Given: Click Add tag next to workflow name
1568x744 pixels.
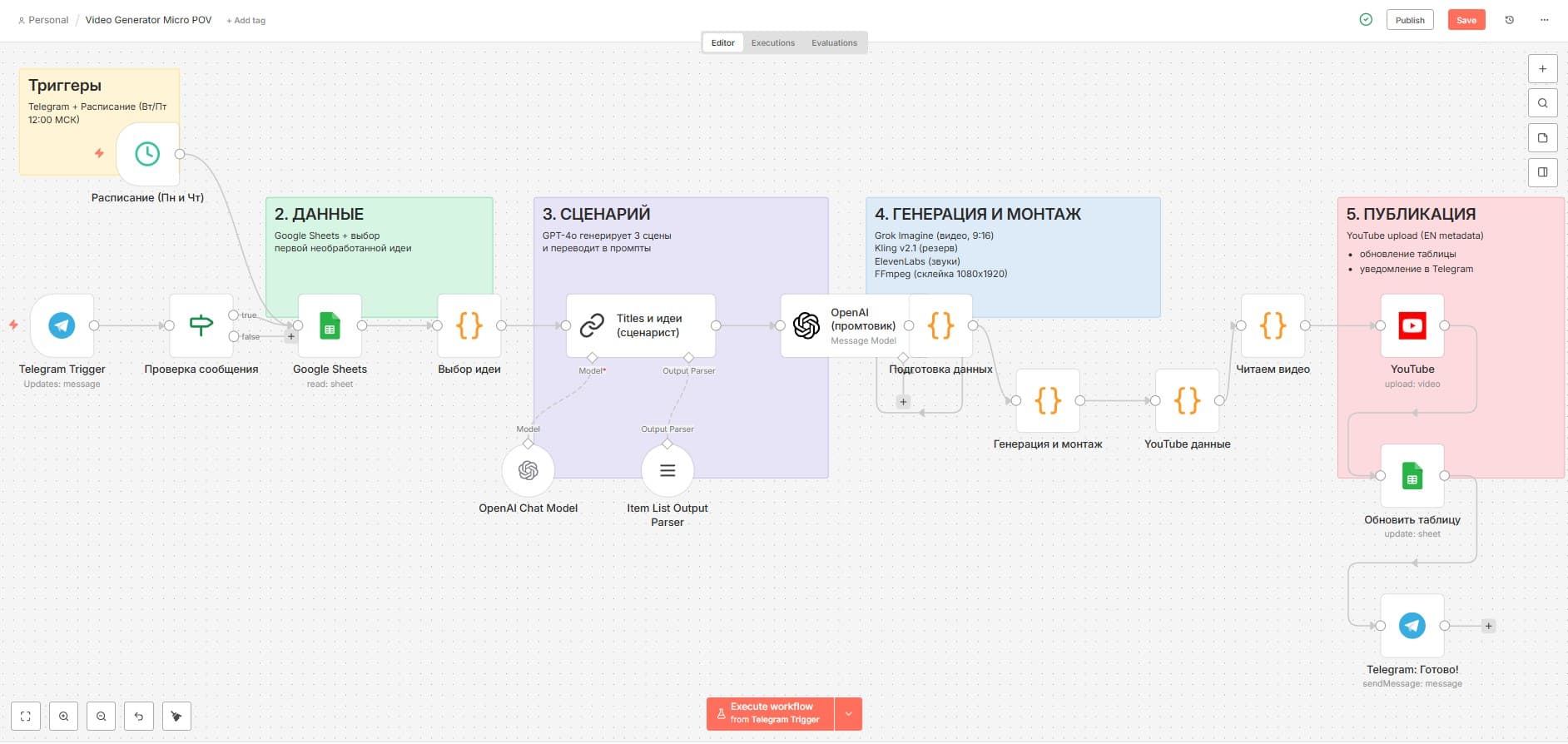Looking at the screenshot, I should click(246, 20).
